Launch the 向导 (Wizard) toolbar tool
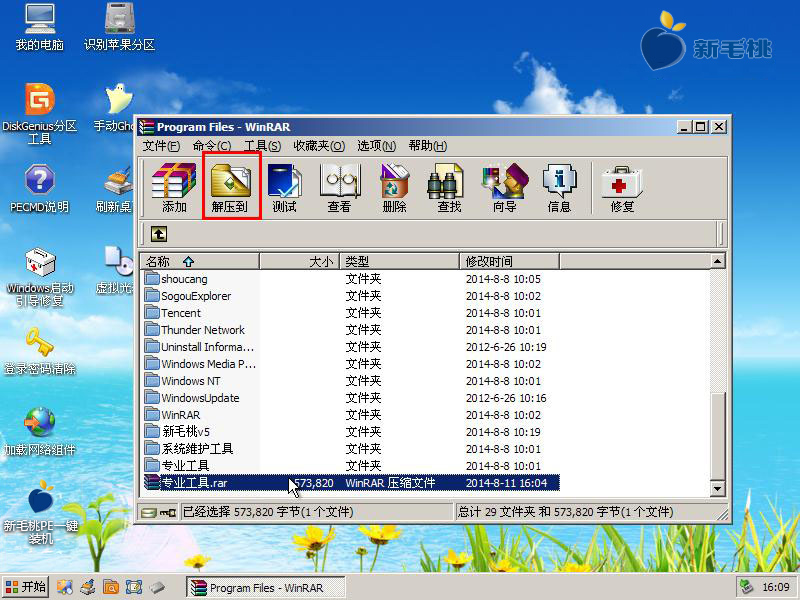Screen dimensions: 800x600 pos(505,187)
